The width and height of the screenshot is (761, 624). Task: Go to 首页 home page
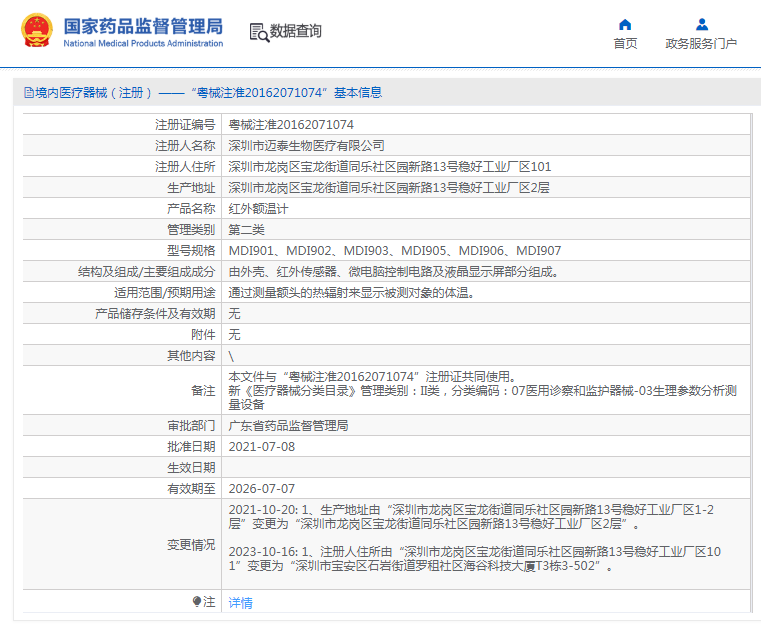tap(625, 43)
